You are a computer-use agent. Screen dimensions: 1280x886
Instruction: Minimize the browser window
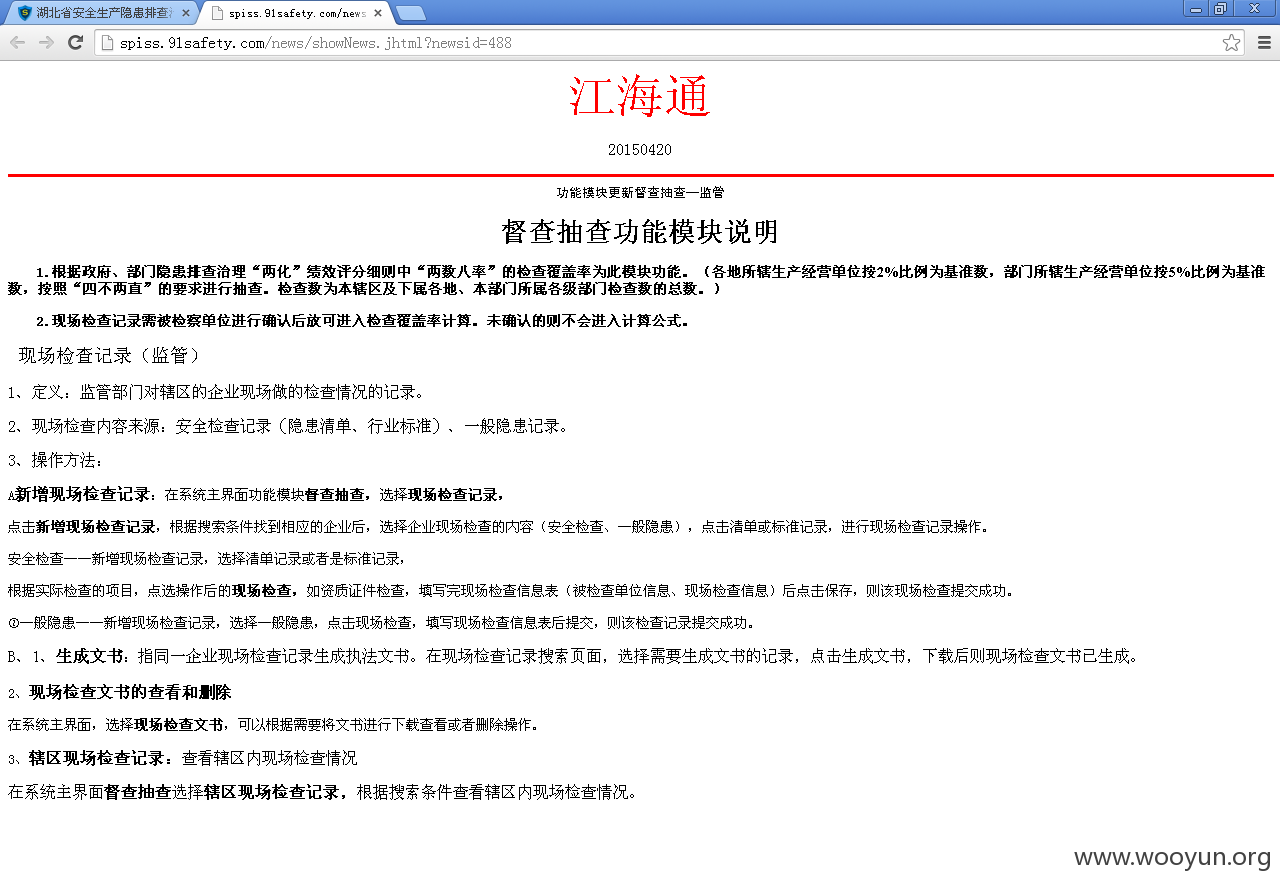point(1195,8)
